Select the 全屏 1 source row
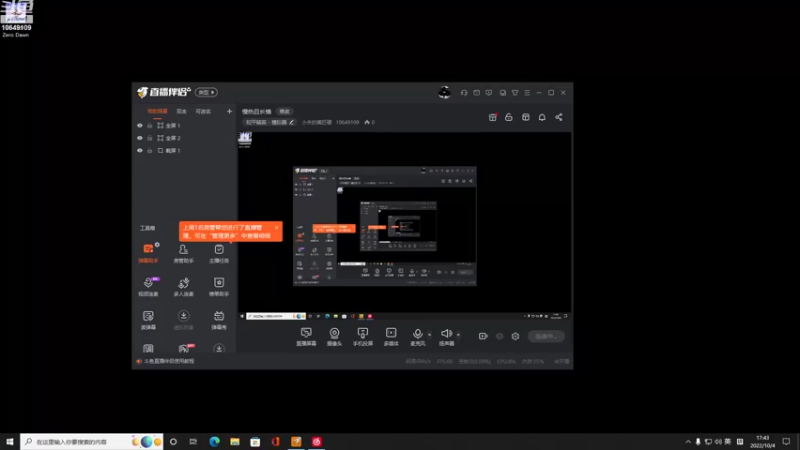Image resolution: width=800 pixels, height=450 pixels. (184, 126)
